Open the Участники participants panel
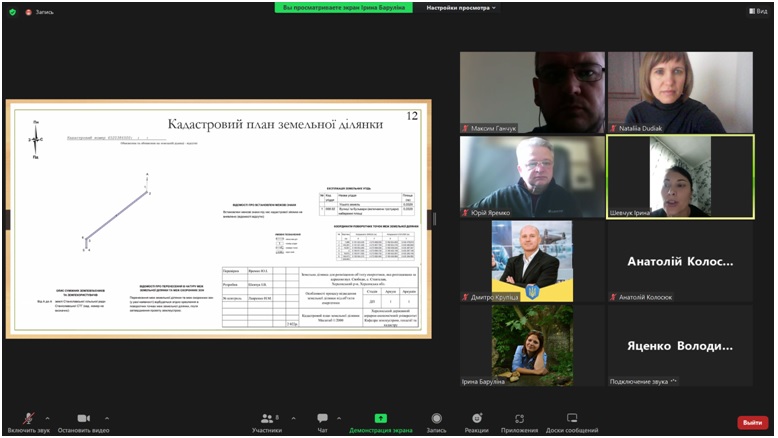Viewport: 778px width, 438px height. point(267,423)
